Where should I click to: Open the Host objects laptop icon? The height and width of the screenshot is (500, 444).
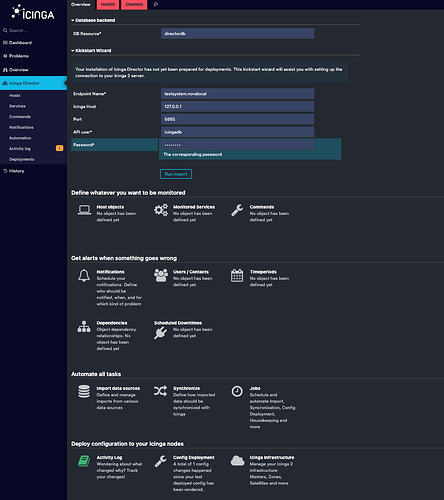tap(84, 210)
